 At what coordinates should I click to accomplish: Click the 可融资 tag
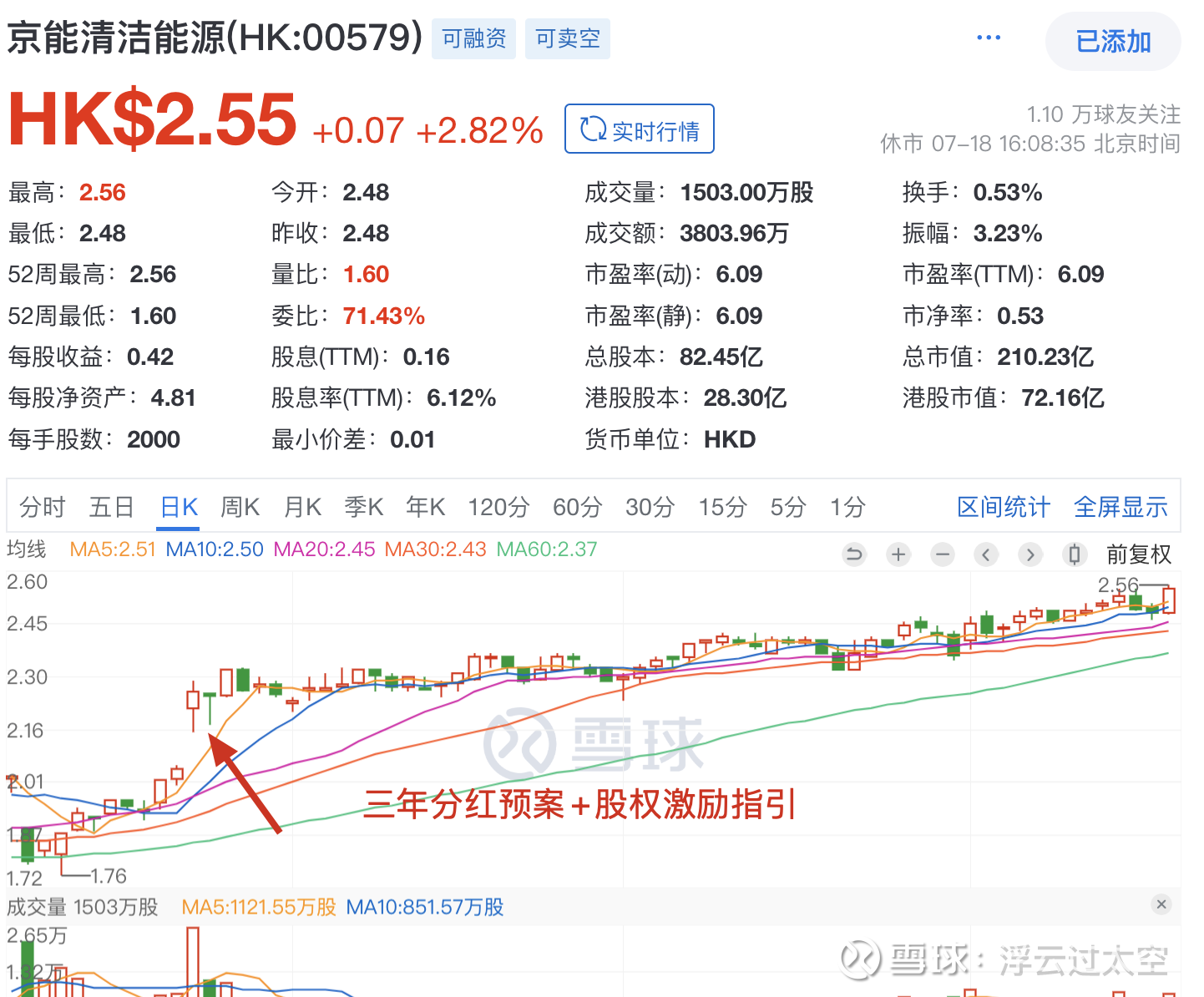473,38
